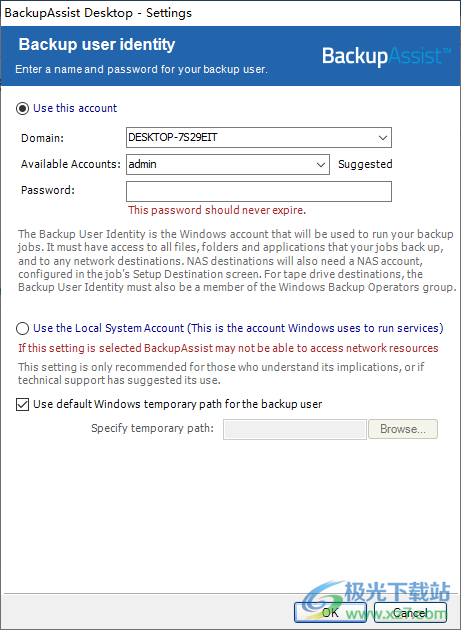Click the 'Specify temporary path:' label
The width and height of the screenshot is (461, 630).
point(152,428)
